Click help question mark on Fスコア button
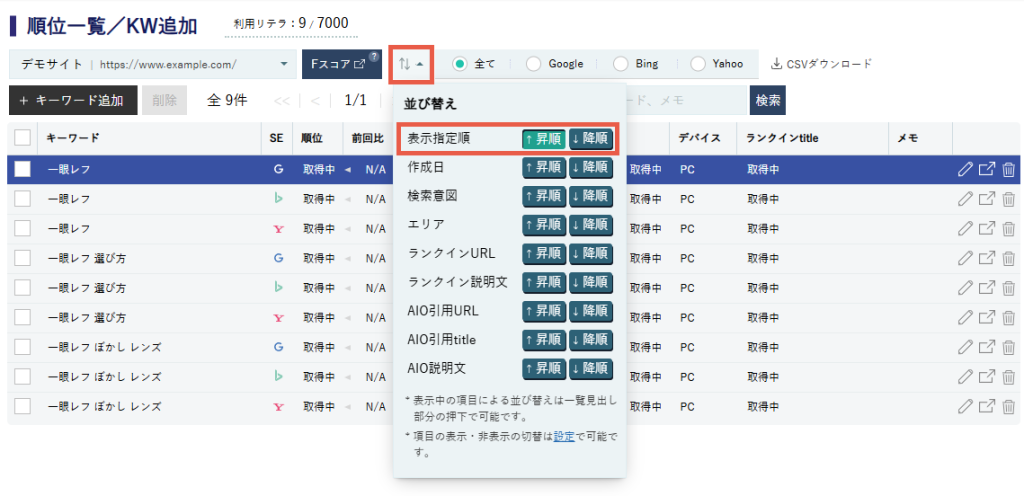Screen dimensions: 1024x496 373,57
